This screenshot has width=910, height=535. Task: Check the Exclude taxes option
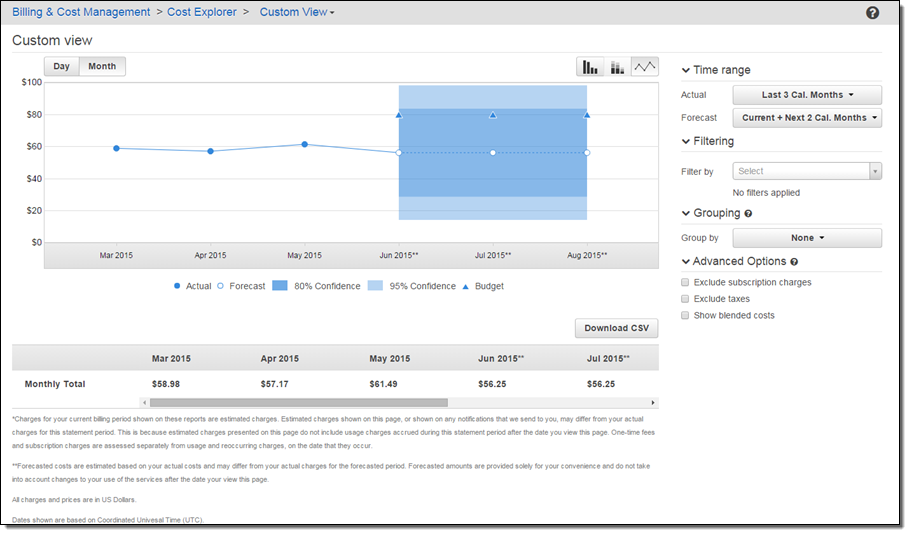pyautogui.click(x=685, y=299)
